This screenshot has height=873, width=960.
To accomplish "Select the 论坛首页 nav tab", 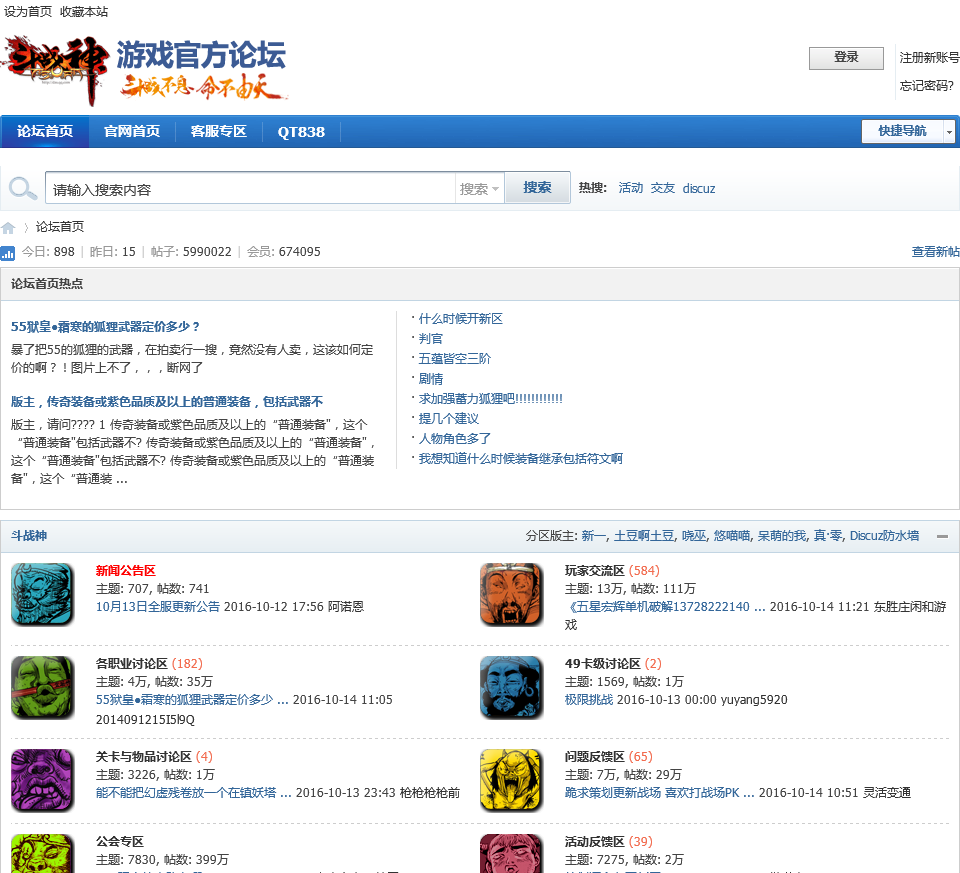I will pyautogui.click(x=45, y=132).
